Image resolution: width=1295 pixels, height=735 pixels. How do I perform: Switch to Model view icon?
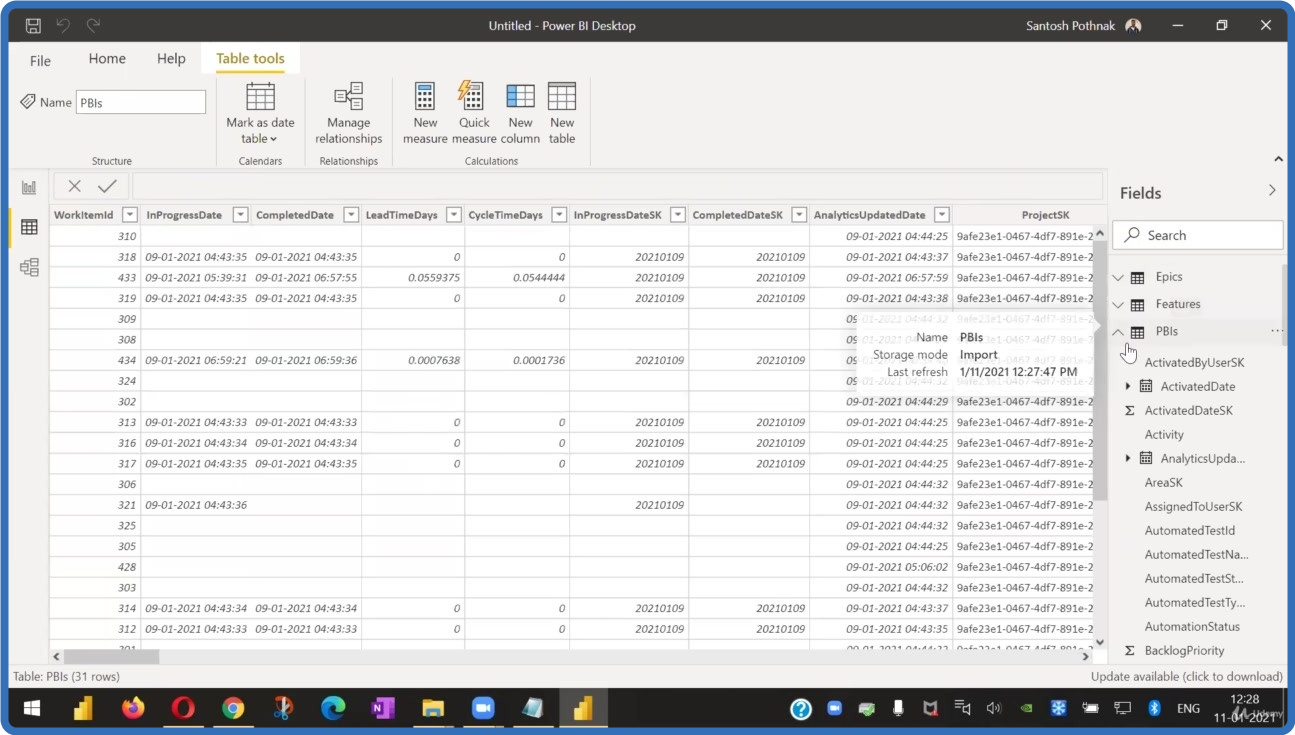coord(29,267)
